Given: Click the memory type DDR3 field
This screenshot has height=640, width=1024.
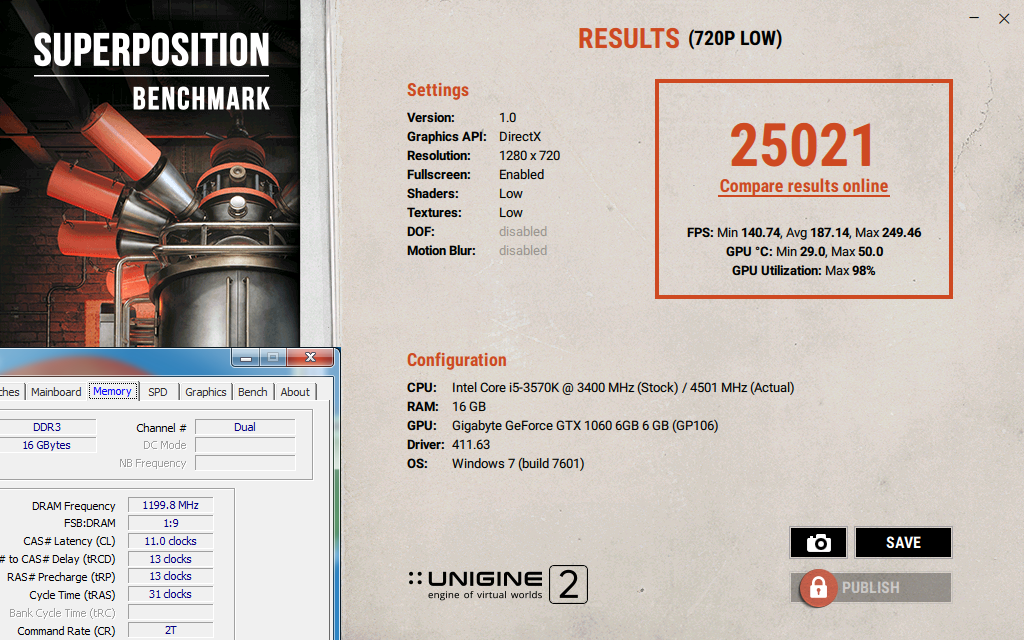Looking at the screenshot, I should click(x=47, y=427).
